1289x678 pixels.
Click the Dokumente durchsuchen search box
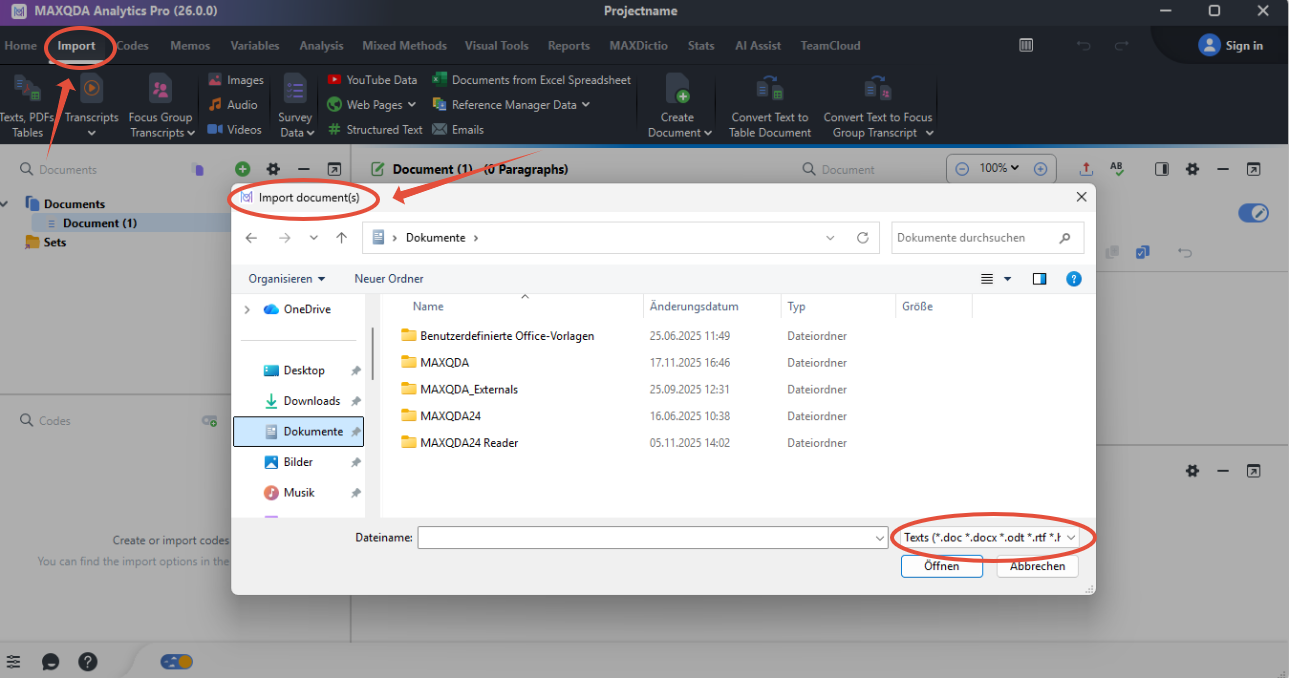(987, 238)
